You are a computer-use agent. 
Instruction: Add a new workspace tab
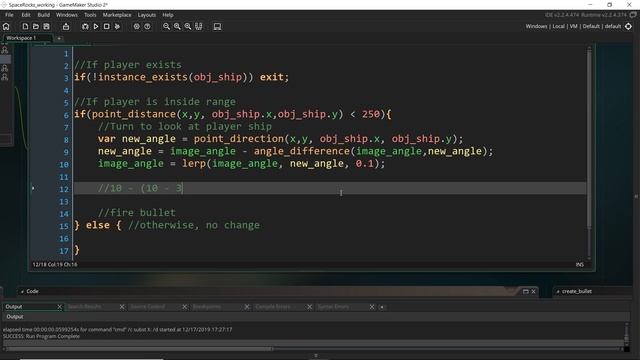click(x=59, y=38)
